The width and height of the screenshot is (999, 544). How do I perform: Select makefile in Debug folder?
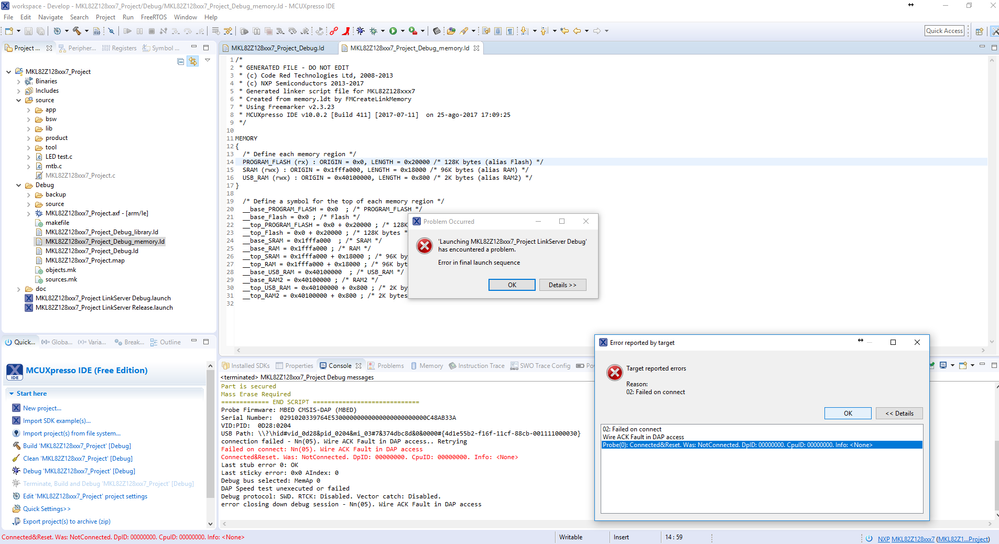tap(57, 223)
